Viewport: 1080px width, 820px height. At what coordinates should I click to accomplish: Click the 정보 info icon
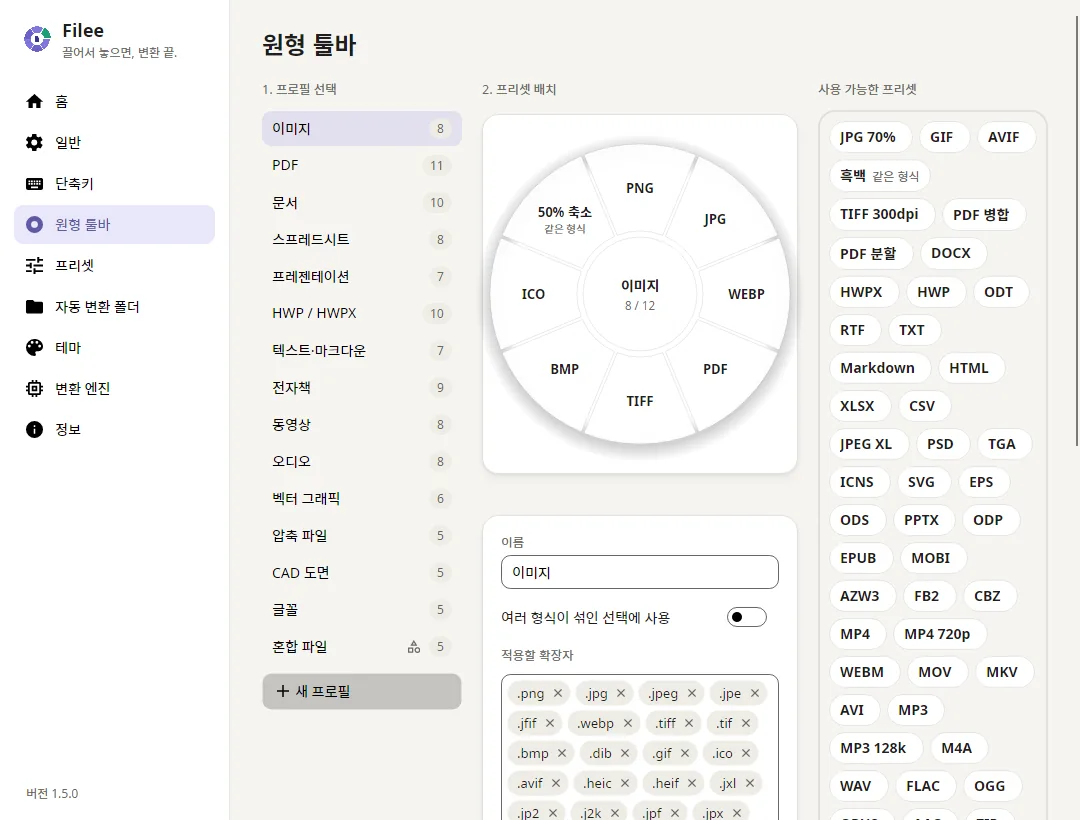tap(34, 430)
